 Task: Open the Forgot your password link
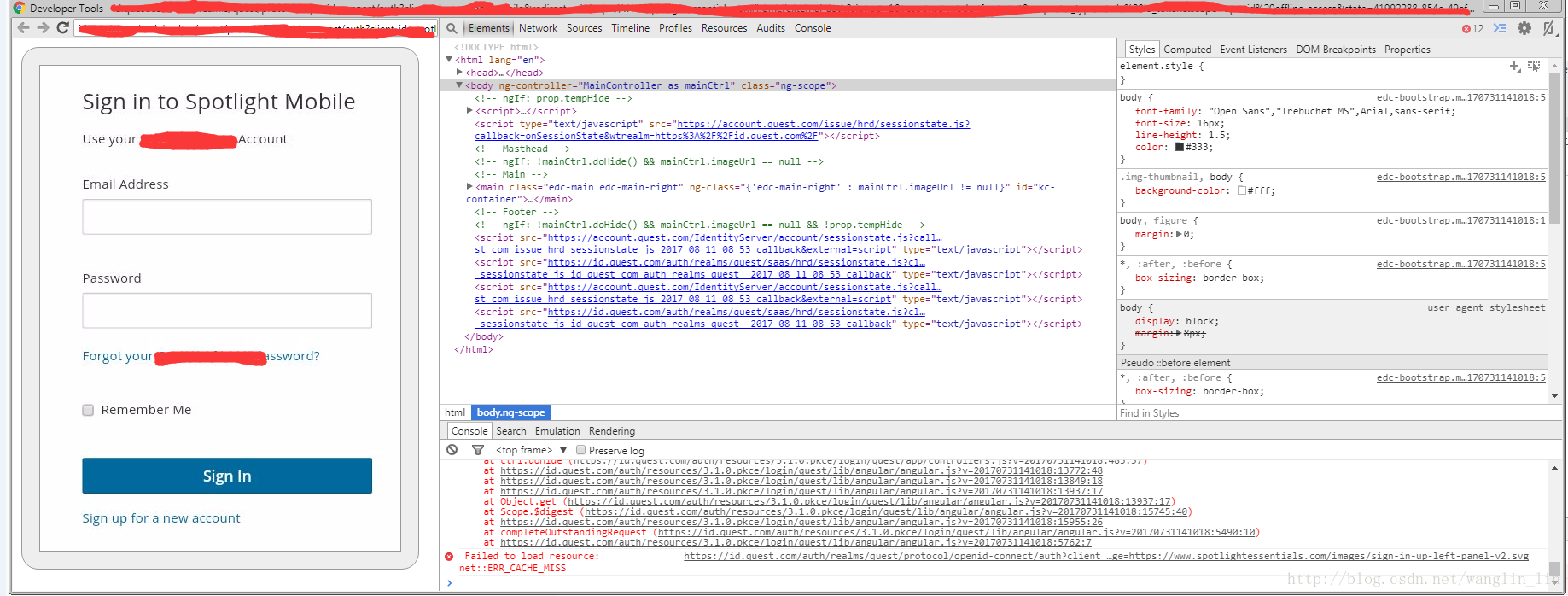point(201,356)
